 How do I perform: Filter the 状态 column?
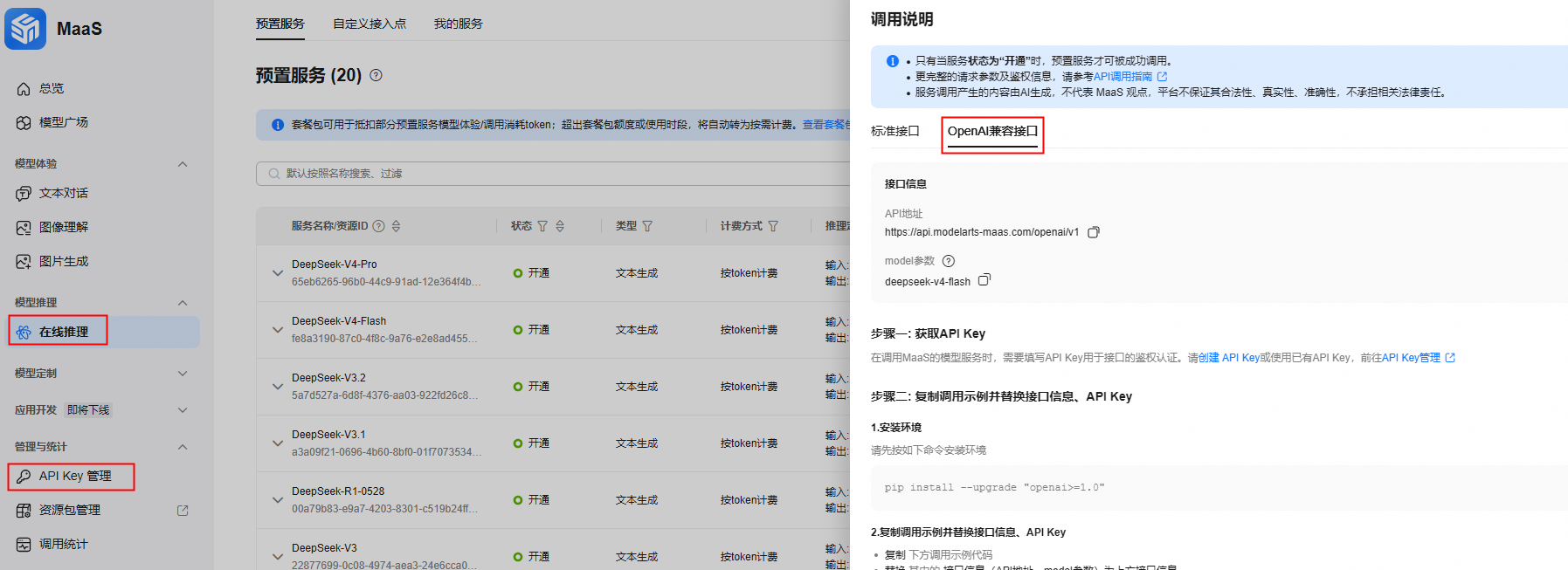[542, 226]
